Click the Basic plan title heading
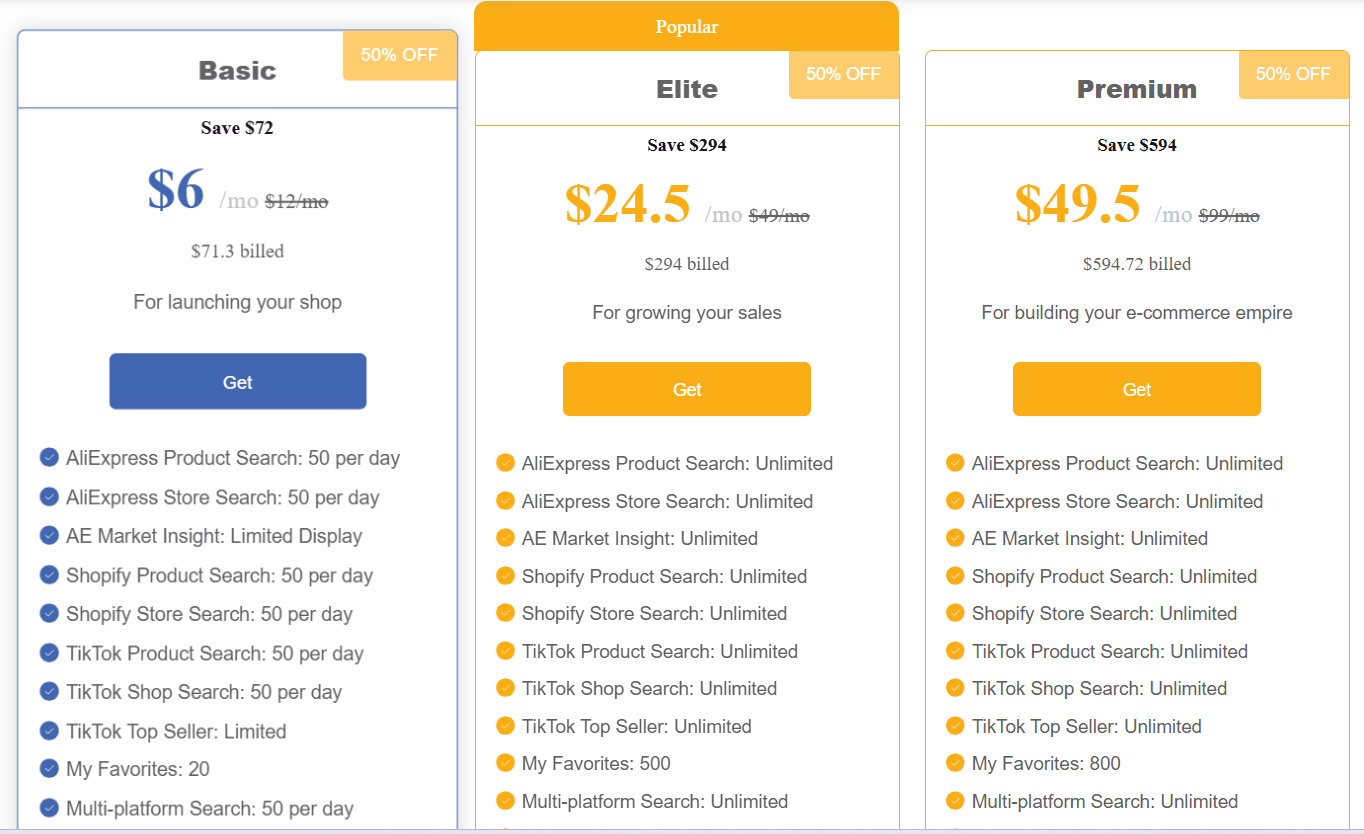 click(x=237, y=71)
